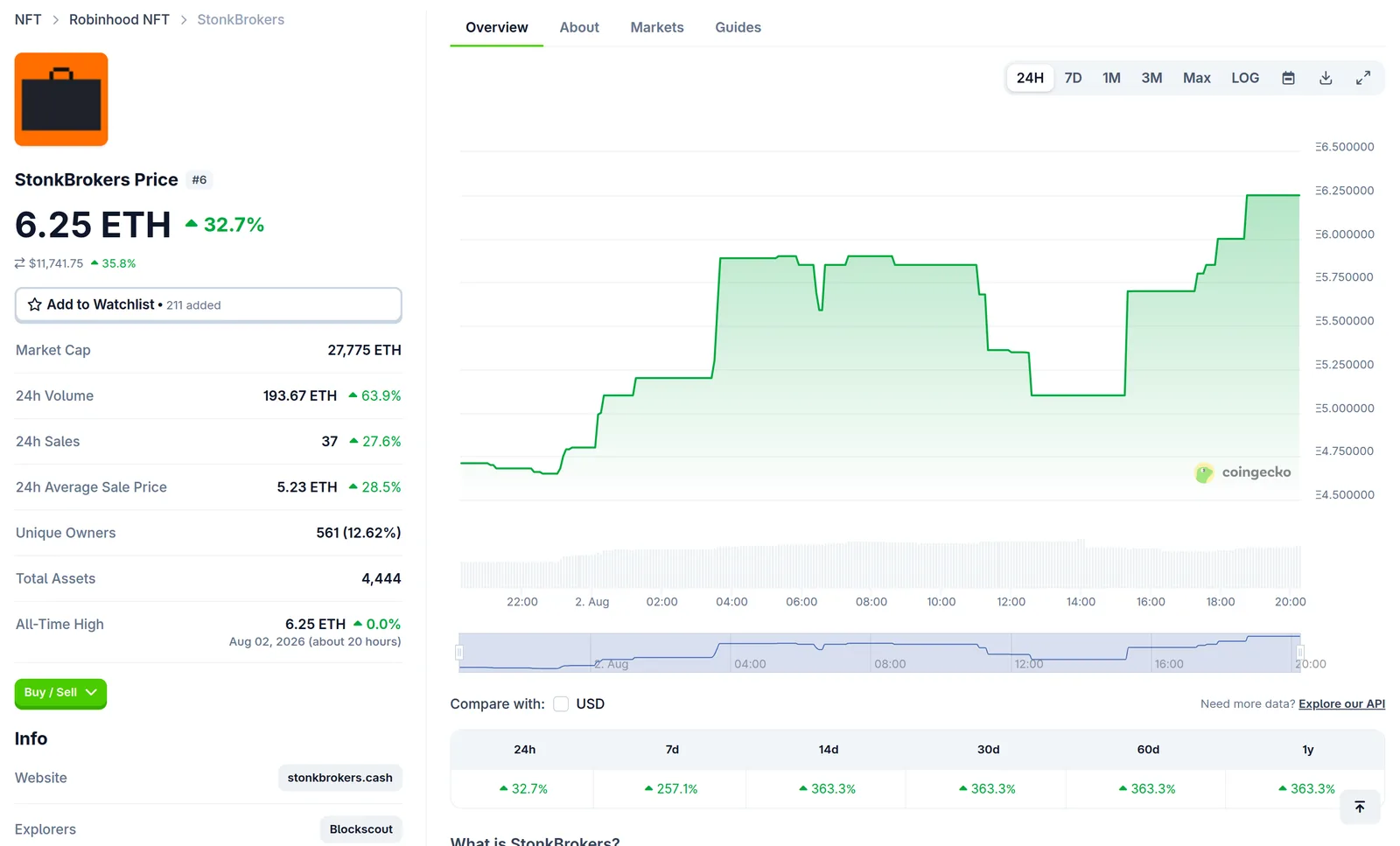This screenshot has height=846, width=1400.
Task: Click the scroll-to-top arrow button
Action: 1360,807
